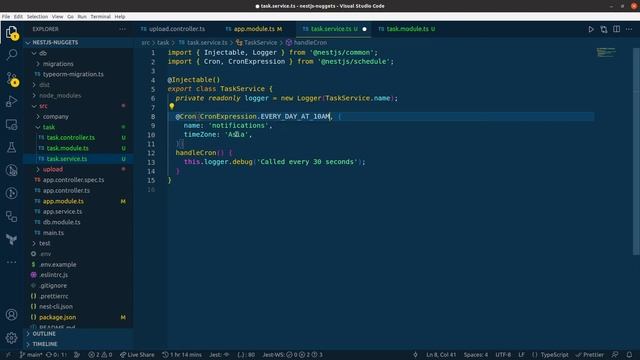
Task: Open .eslintrc.js in explorer
Action: [x=53, y=275]
